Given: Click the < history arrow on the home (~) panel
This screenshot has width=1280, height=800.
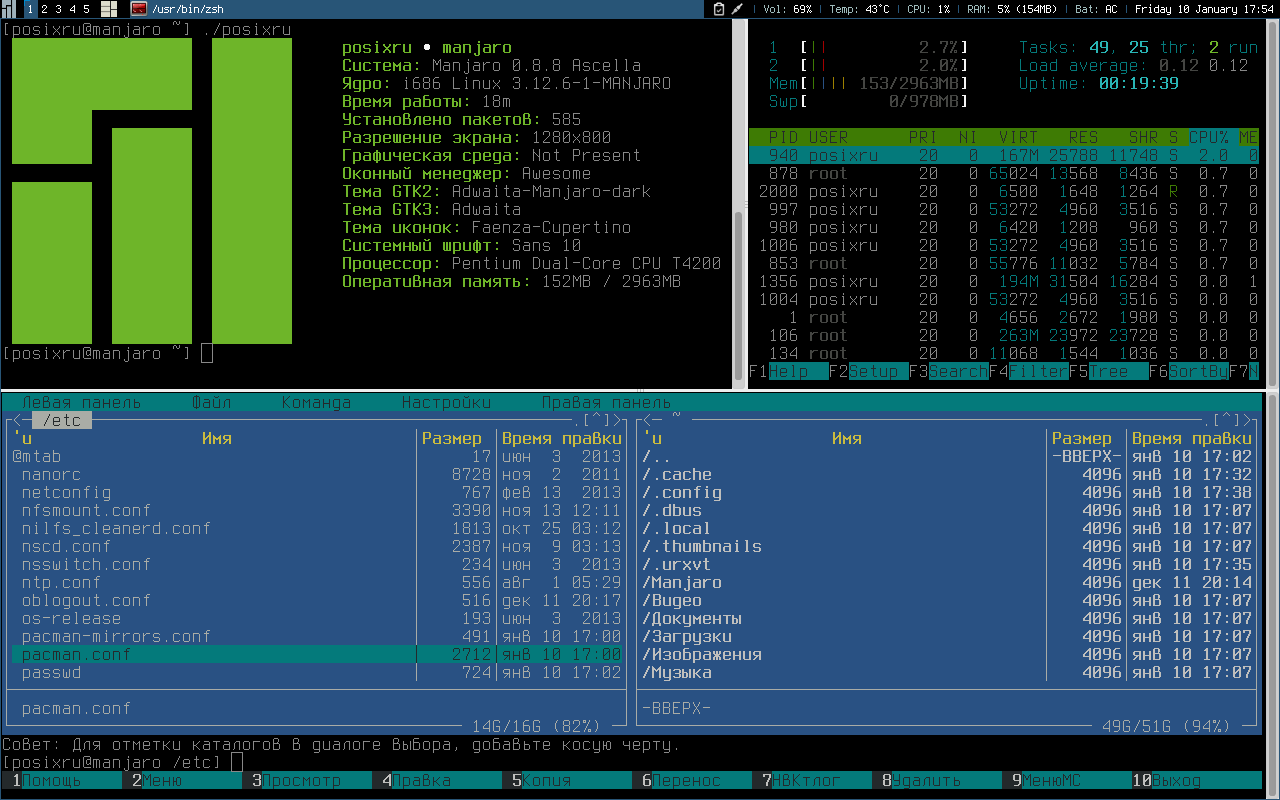Looking at the screenshot, I should (646, 421).
